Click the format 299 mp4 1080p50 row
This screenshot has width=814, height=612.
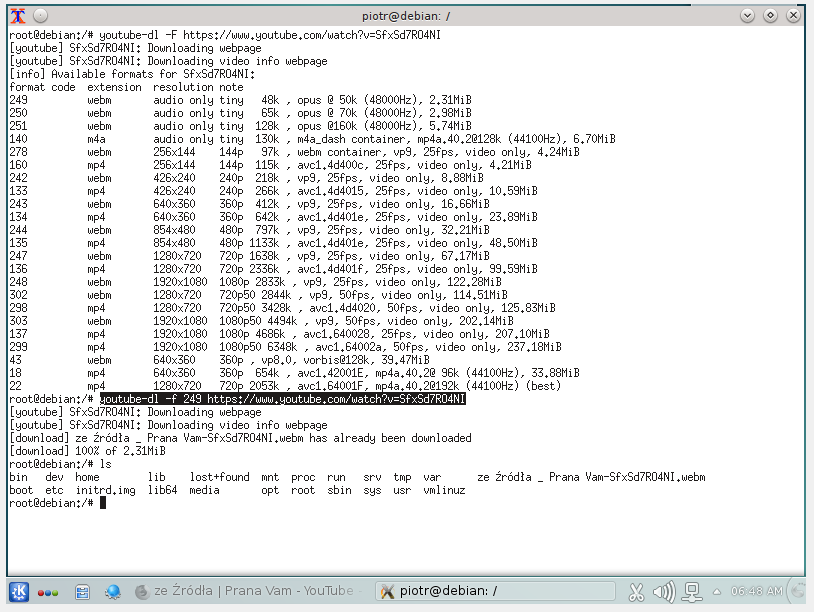(286, 347)
